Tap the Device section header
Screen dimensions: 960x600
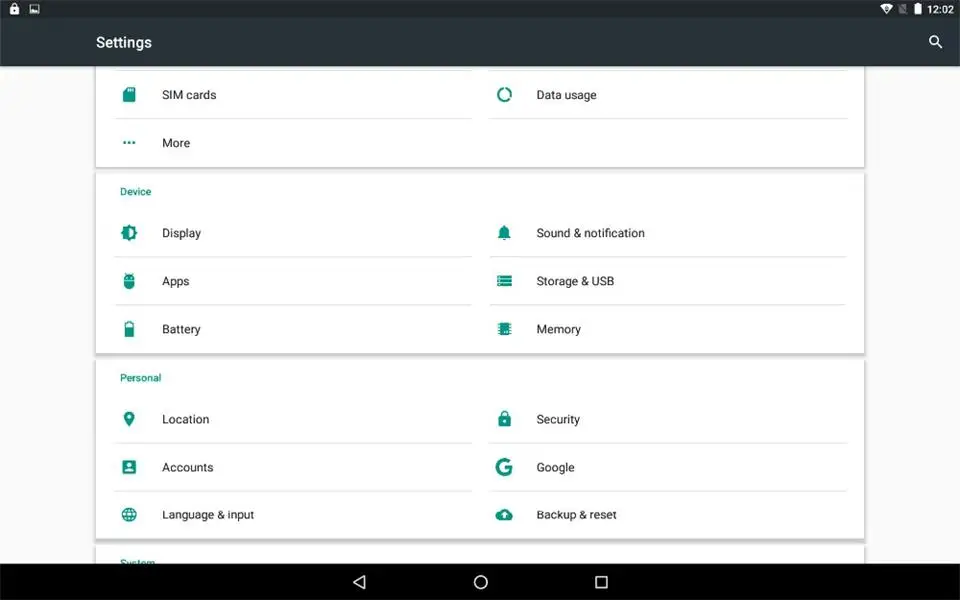coord(135,192)
